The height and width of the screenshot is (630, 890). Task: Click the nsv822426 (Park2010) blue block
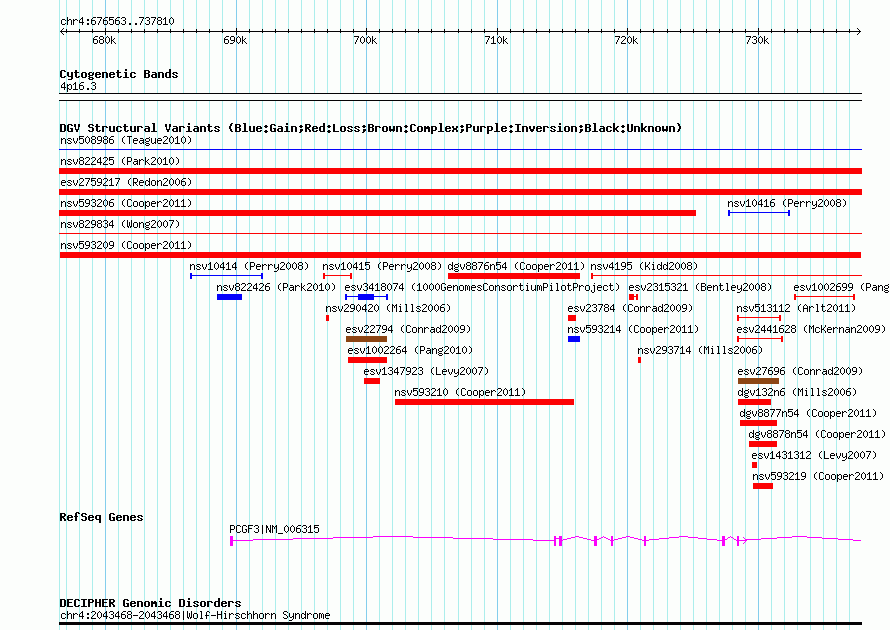click(x=229, y=297)
